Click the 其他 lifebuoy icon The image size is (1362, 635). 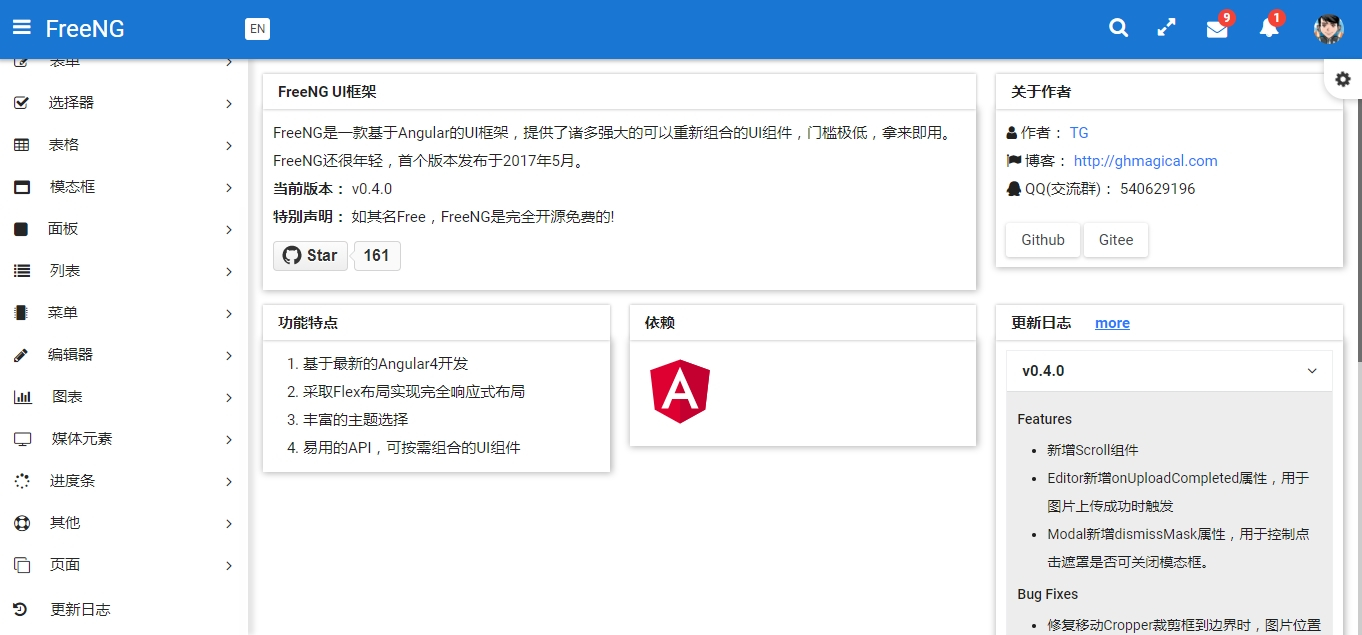tap(21, 523)
